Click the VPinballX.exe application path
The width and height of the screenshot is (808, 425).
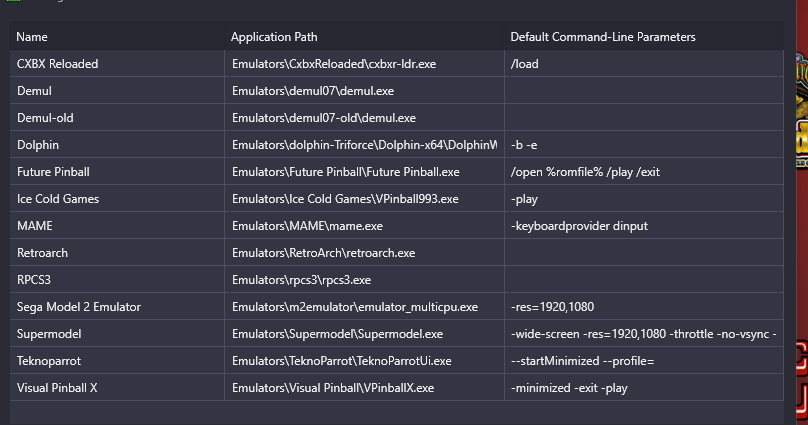tap(333, 388)
